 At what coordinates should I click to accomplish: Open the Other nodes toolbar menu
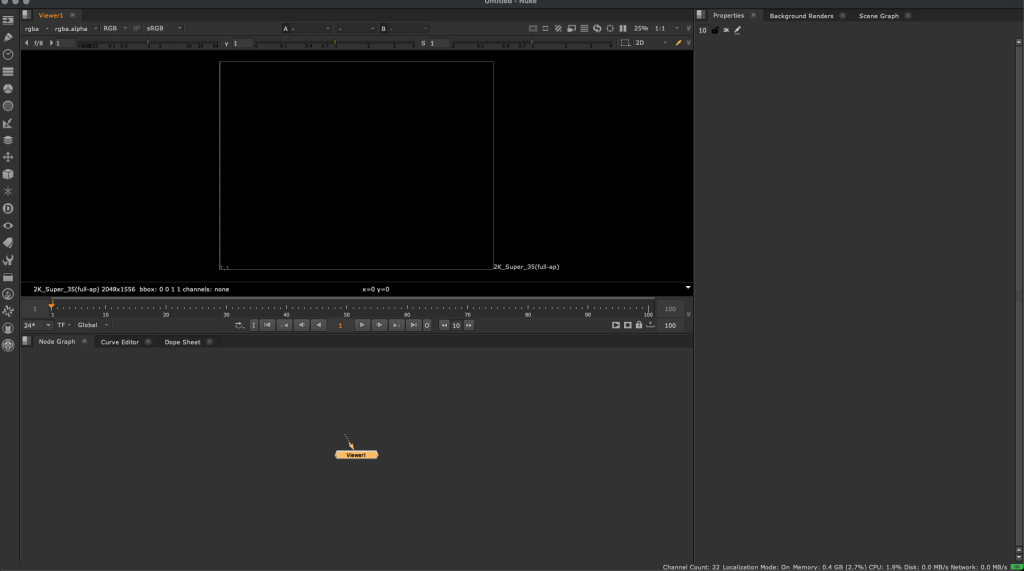coord(8,277)
